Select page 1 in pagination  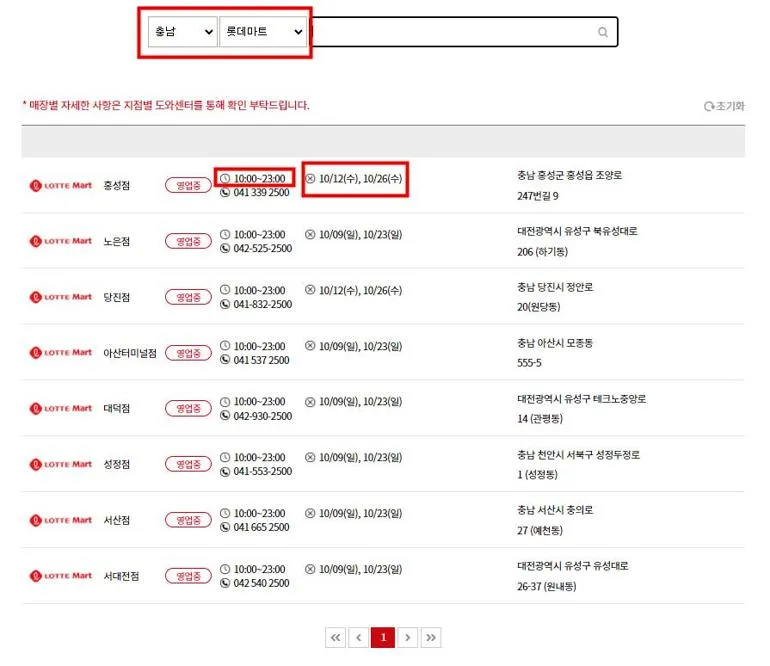[383, 638]
